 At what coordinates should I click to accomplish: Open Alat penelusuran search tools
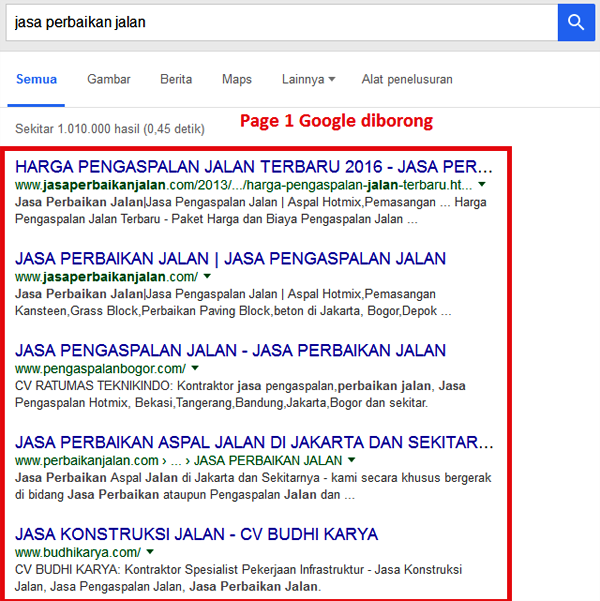tap(407, 79)
